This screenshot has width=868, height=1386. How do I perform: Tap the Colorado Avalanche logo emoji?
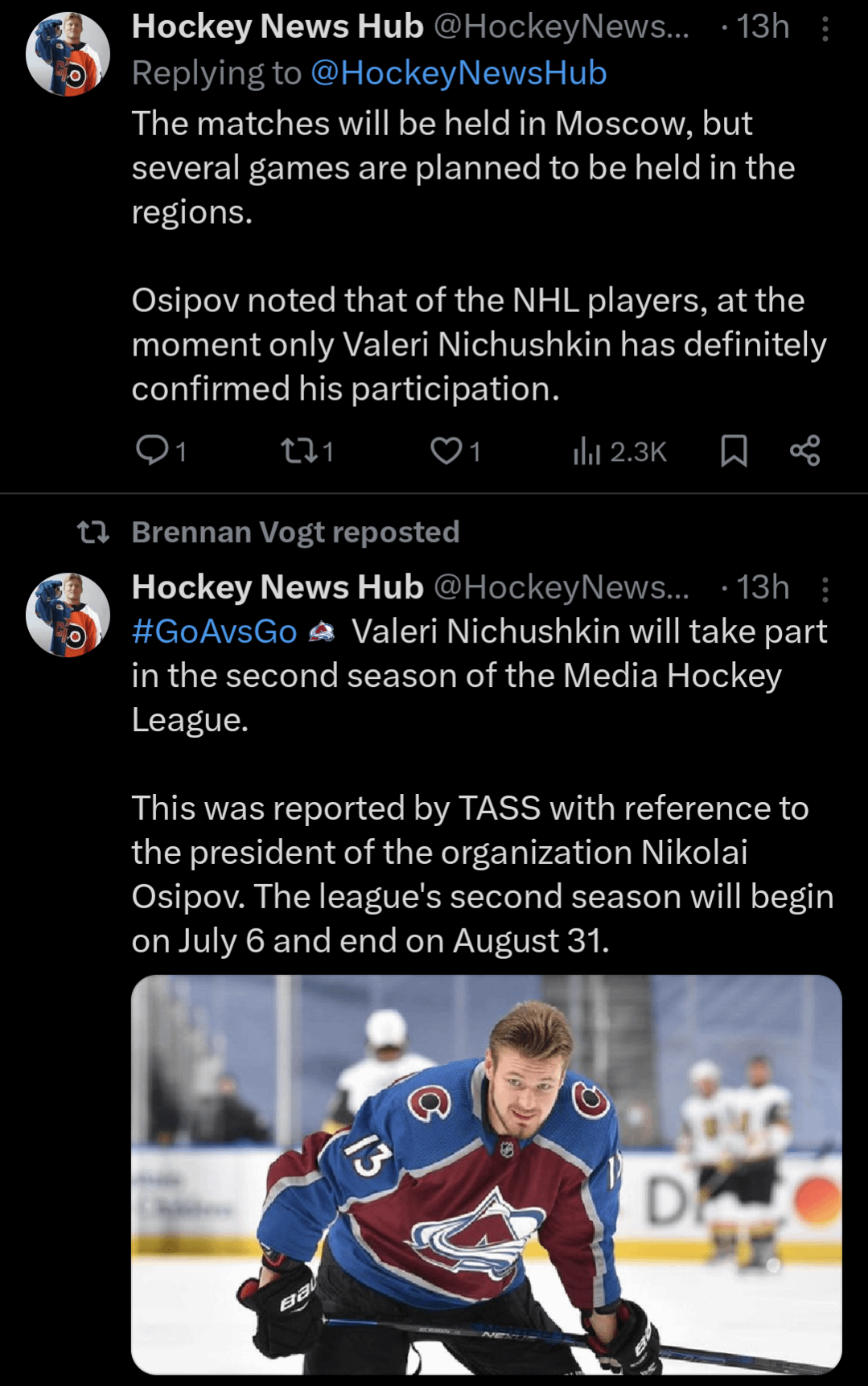point(323,631)
